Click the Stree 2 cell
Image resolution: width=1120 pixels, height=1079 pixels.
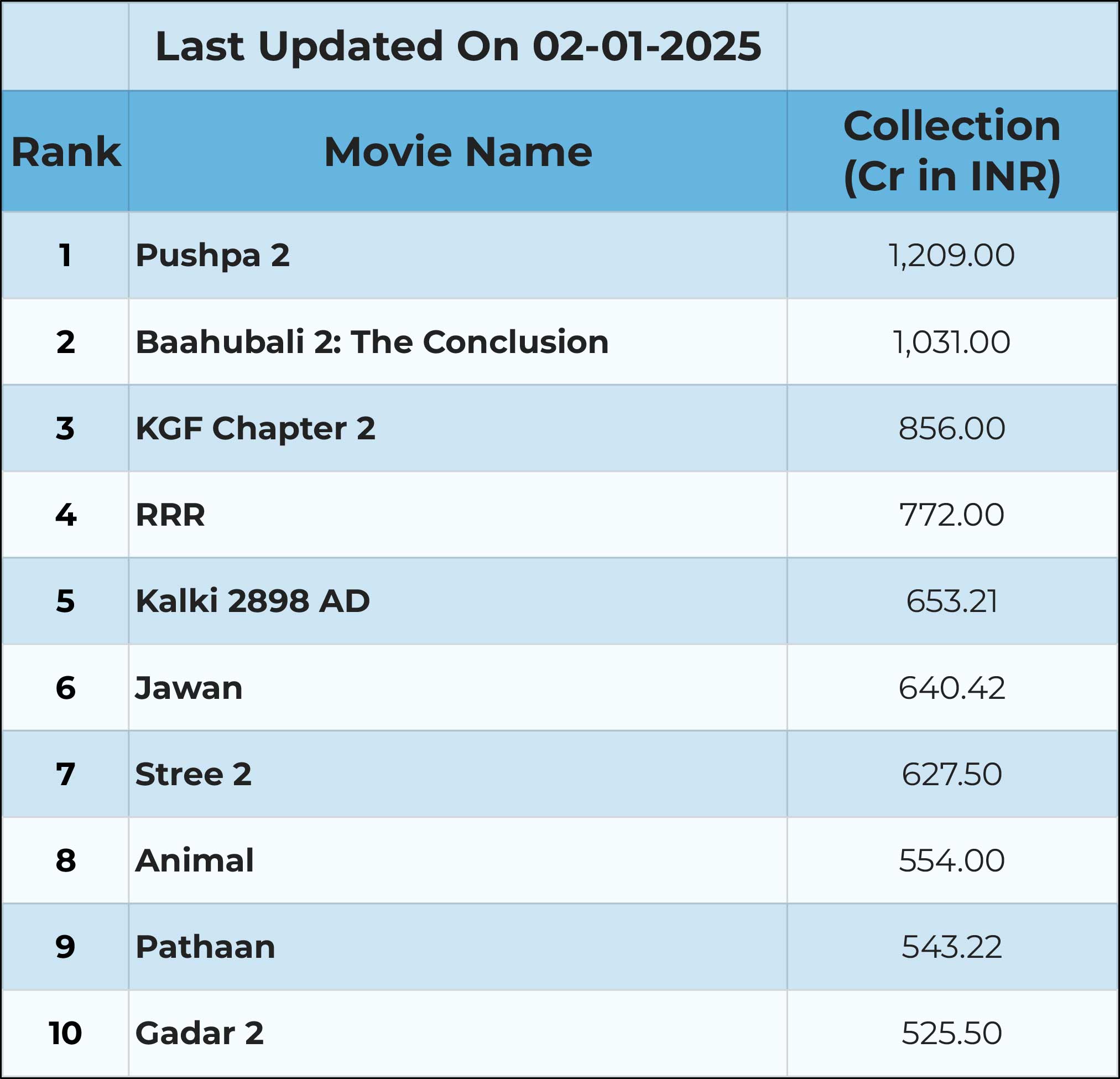tap(458, 774)
